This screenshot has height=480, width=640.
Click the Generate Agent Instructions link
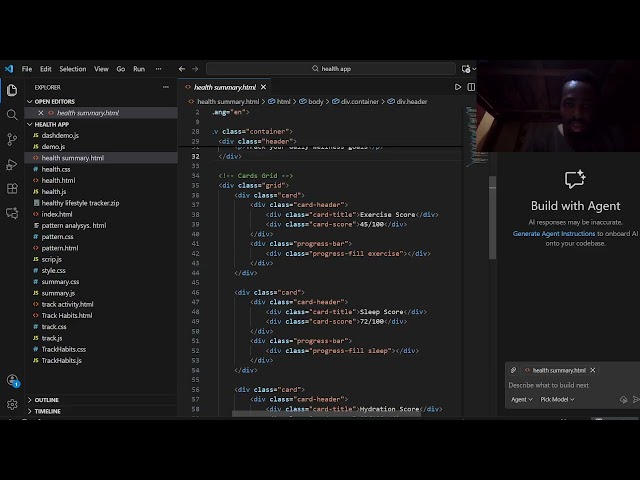554,233
